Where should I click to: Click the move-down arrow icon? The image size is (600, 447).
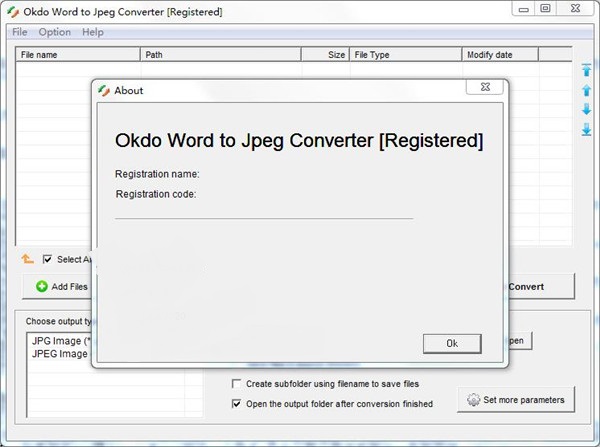click(586, 109)
